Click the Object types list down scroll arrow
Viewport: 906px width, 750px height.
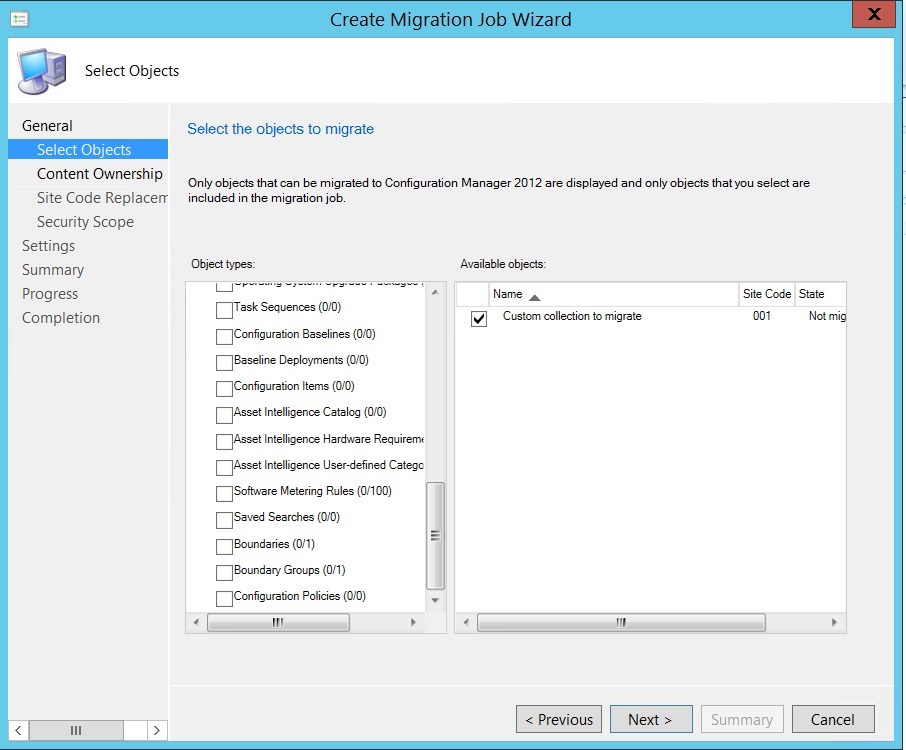[x=434, y=601]
